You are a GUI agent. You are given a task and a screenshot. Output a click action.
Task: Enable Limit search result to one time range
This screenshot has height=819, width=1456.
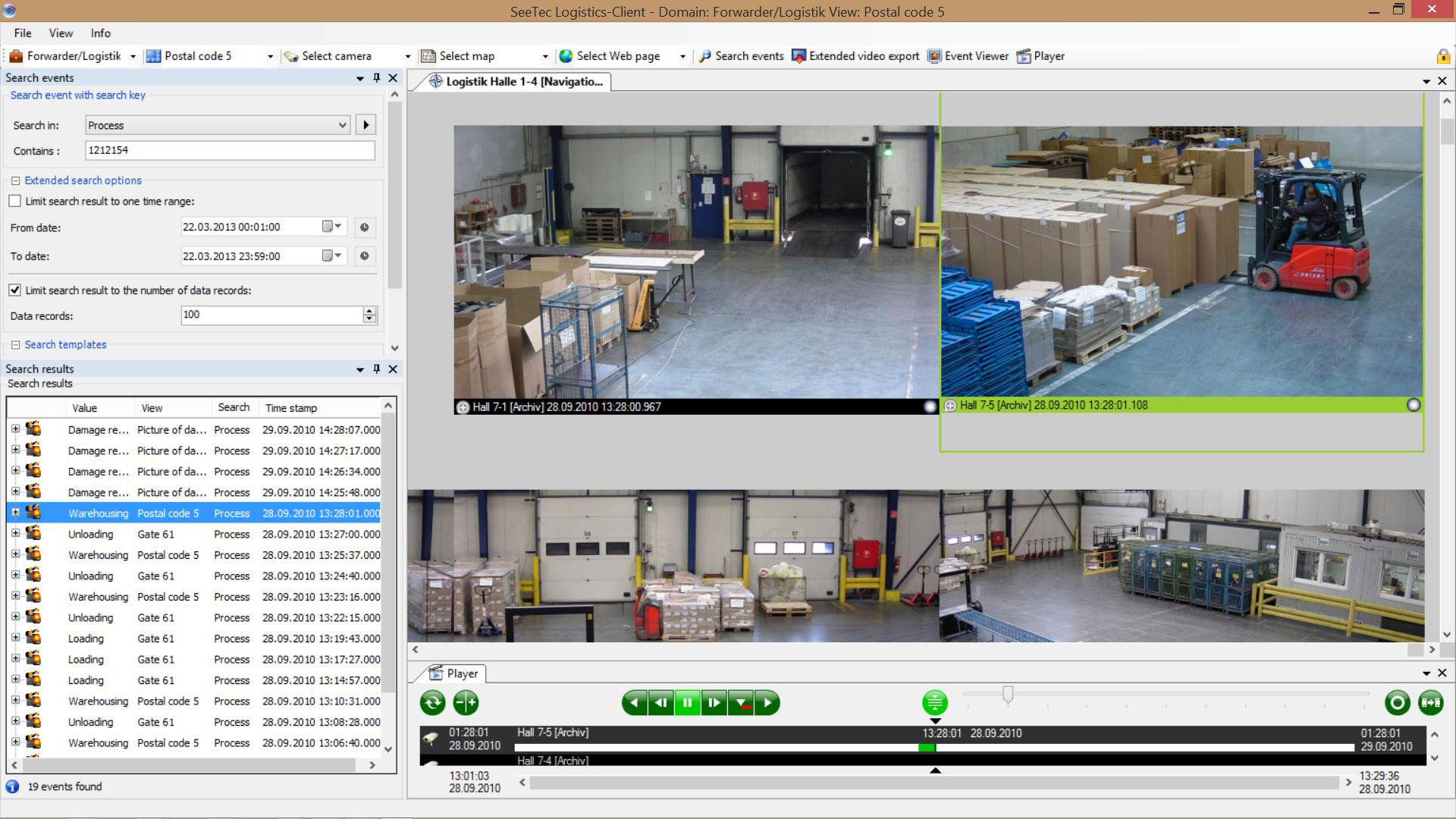coord(15,201)
